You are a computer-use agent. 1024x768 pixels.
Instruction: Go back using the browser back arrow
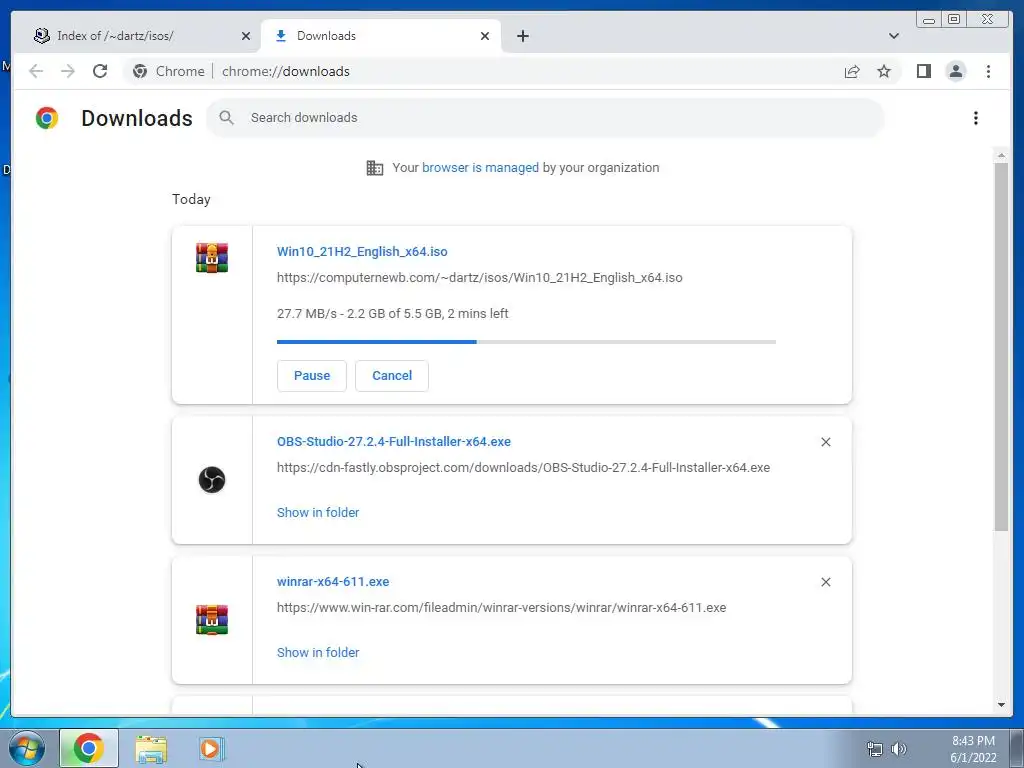(x=36, y=71)
